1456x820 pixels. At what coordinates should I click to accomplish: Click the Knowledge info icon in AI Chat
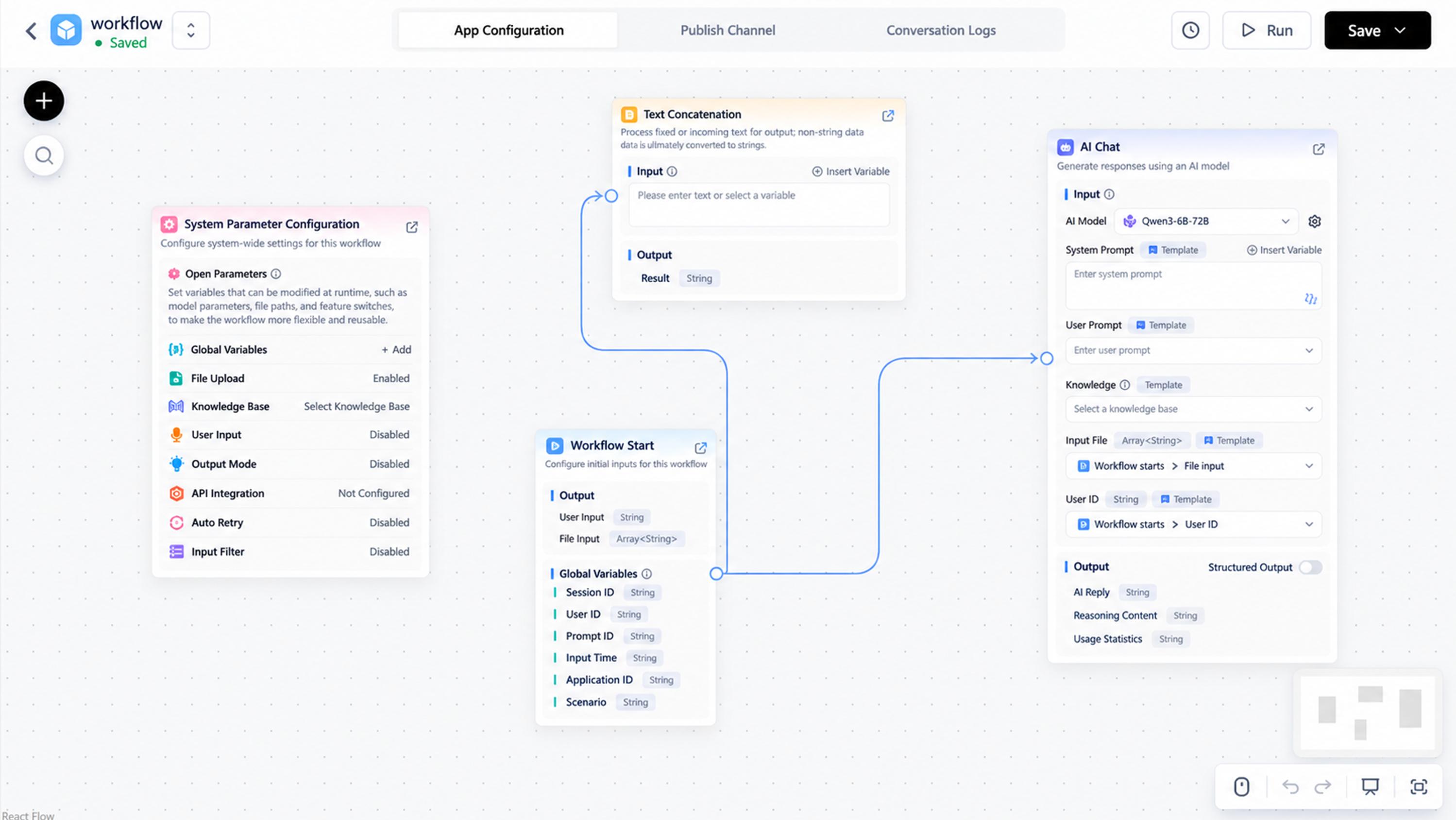coord(1125,385)
